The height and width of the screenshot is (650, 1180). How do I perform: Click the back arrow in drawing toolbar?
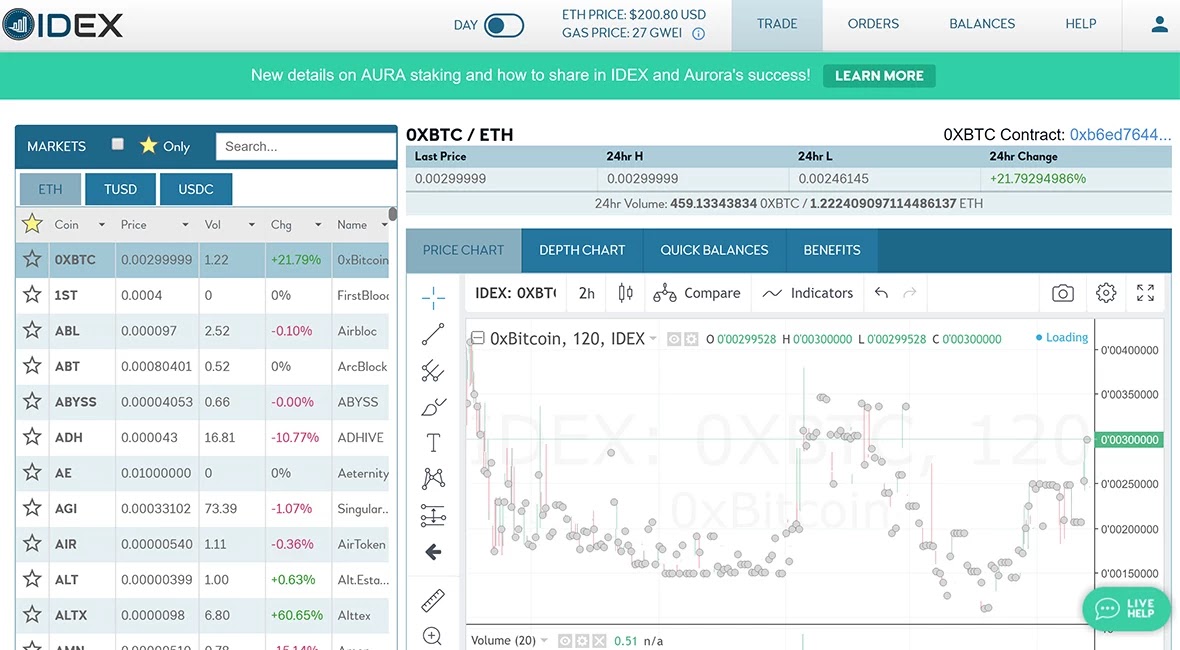click(433, 552)
